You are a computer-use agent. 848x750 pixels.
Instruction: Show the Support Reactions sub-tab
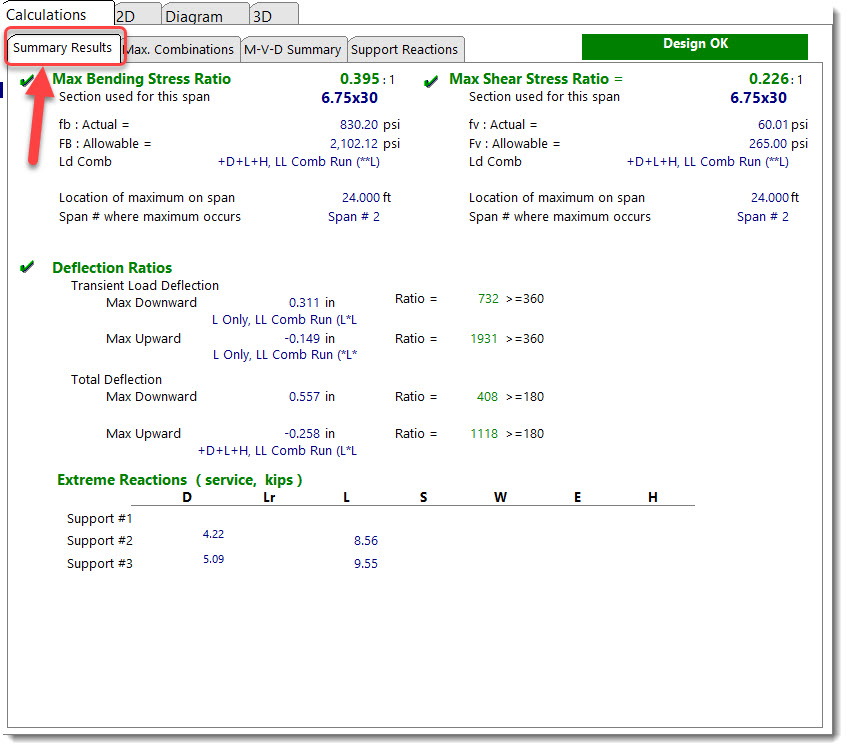(x=404, y=49)
